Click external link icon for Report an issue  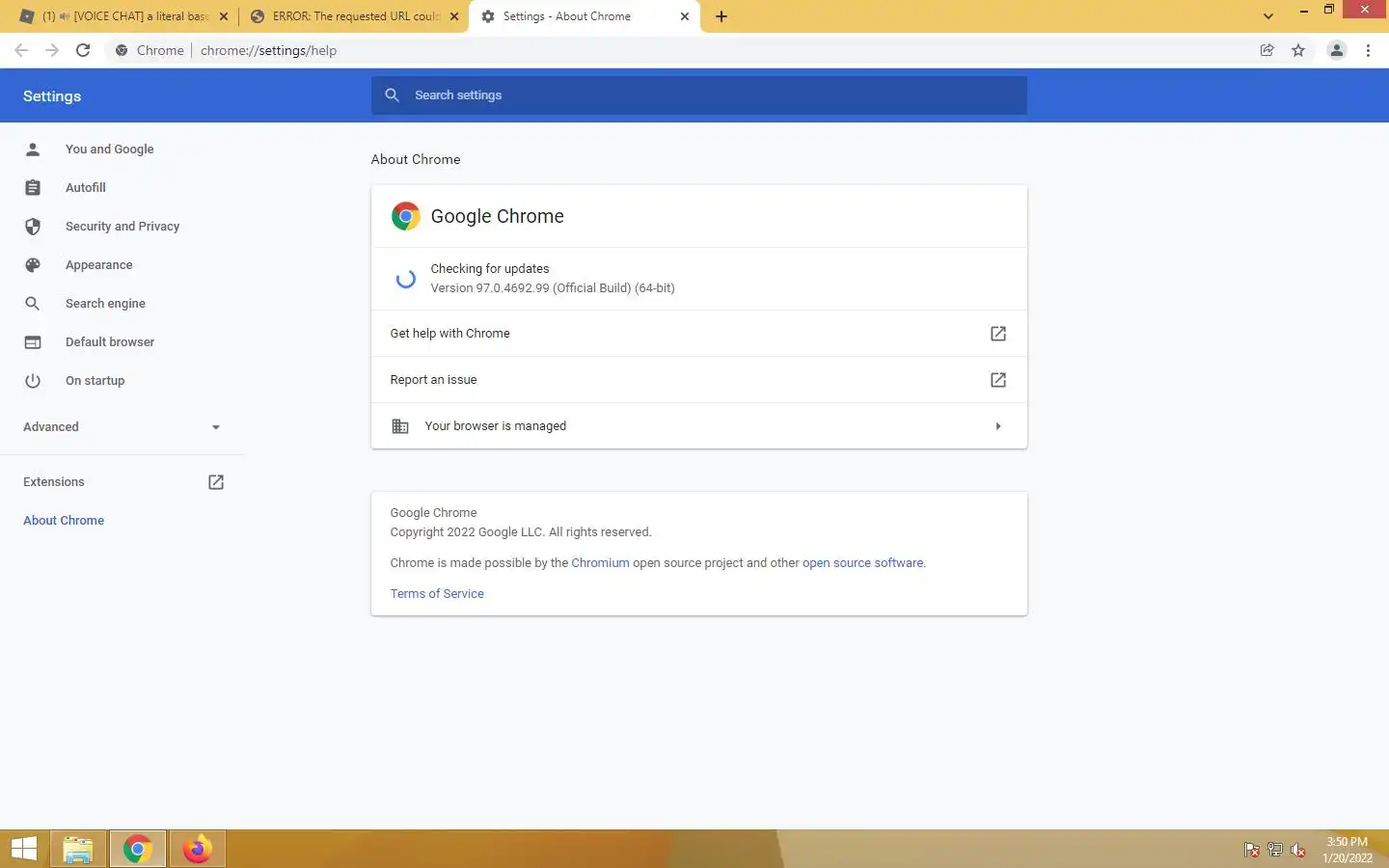click(x=998, y=379)
